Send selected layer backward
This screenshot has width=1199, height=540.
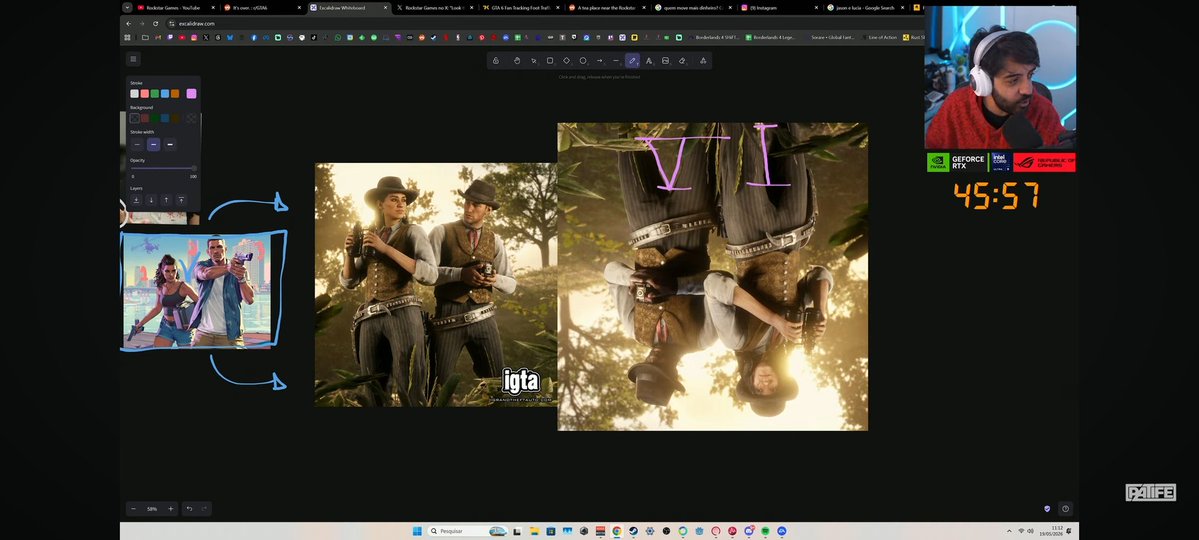click(x=151, y=200)
